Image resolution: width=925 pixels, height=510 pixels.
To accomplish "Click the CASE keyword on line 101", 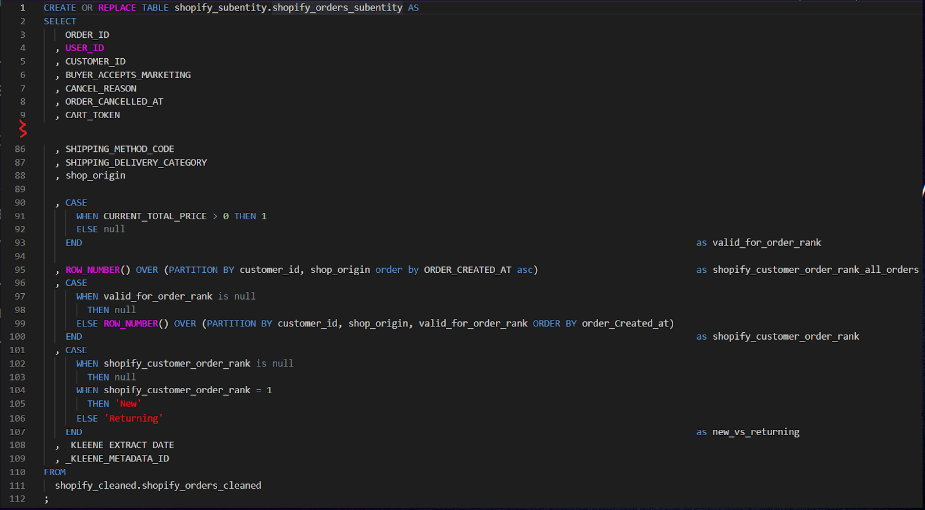I will (x=76, y=350).
